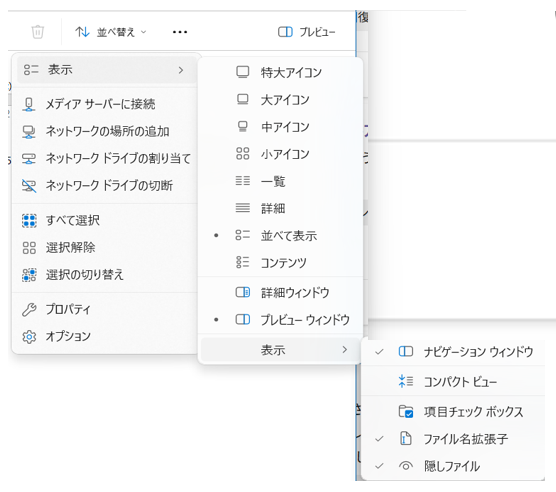Select 大アイコン view
This screenshot has width=556, height=492.
(280, 100)
